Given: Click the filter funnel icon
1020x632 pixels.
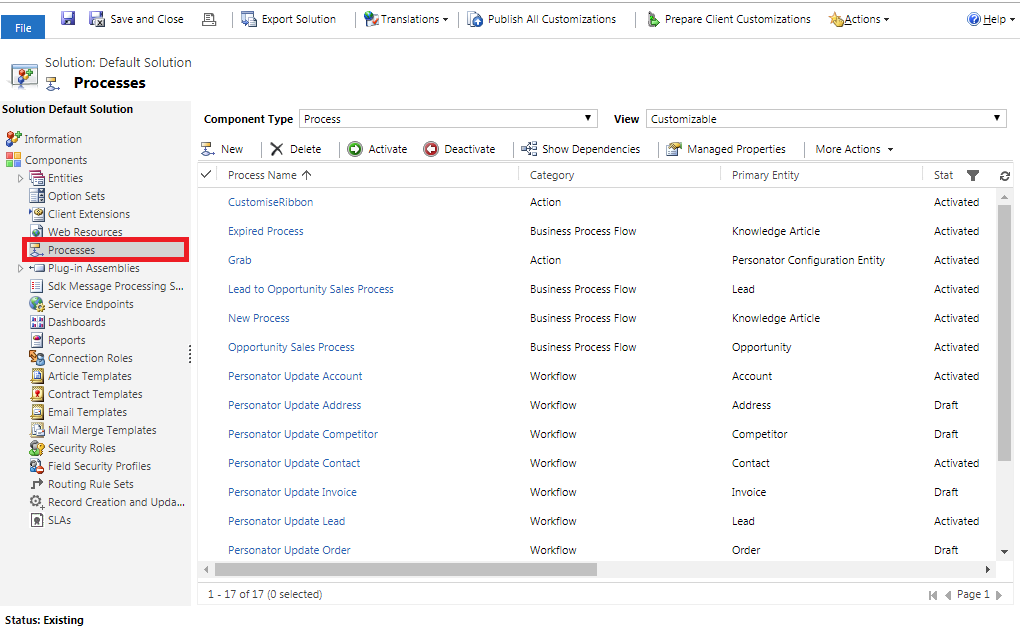Looking at the screenshot, I should coord(973,175).
